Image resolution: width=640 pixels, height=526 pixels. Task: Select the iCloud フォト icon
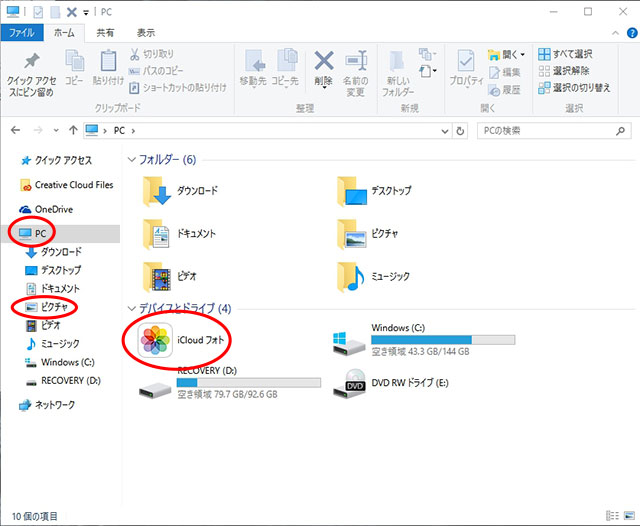[x=155, y=340]
